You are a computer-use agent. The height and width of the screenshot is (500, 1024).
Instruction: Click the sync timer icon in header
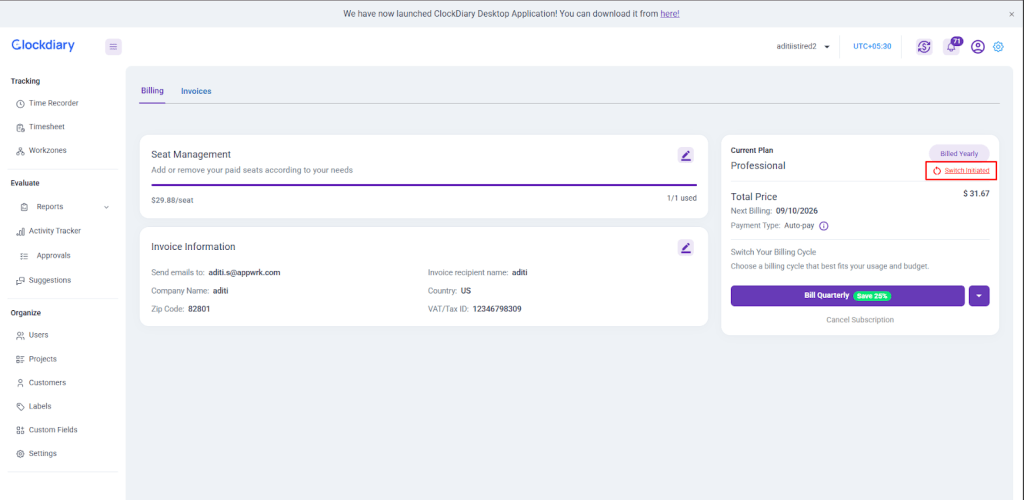point(924,47)
